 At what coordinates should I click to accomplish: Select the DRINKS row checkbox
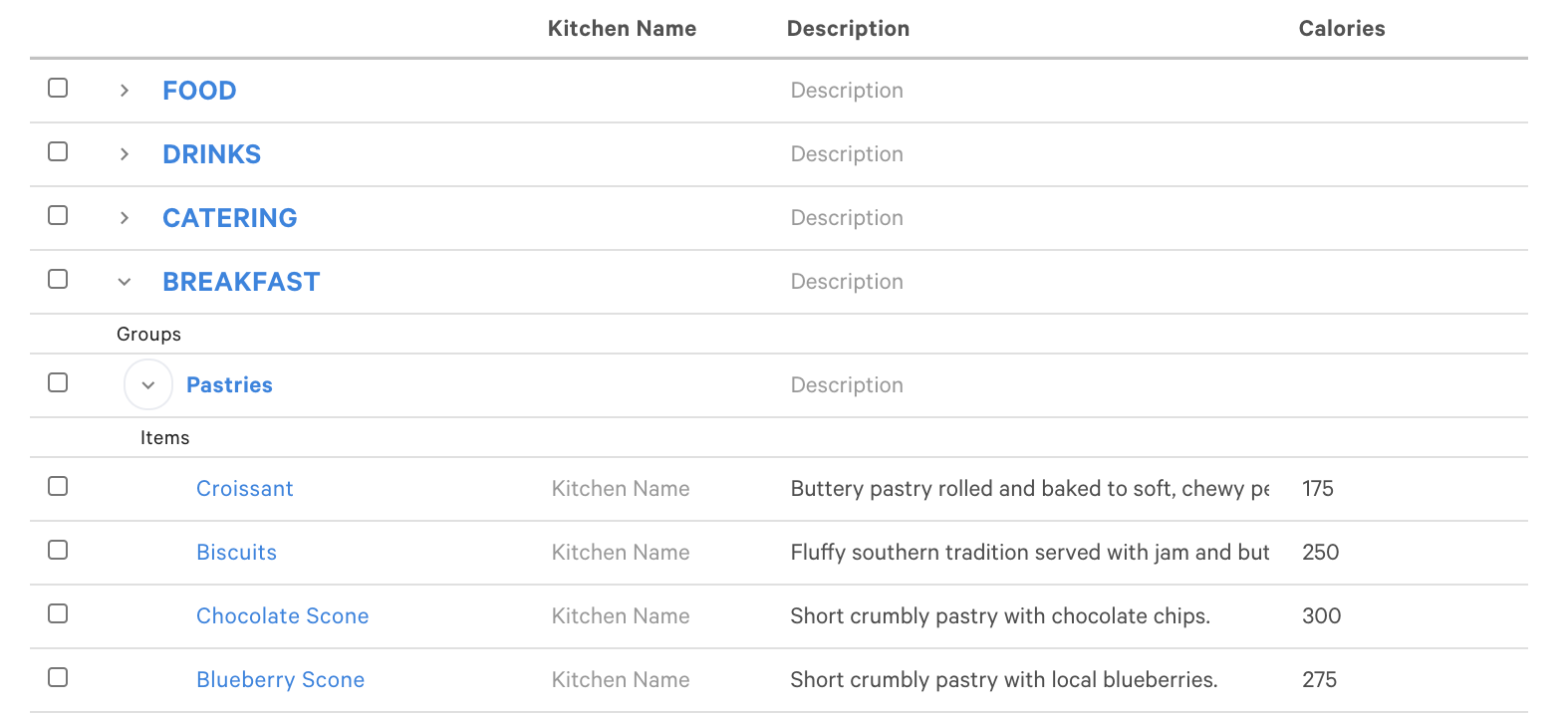(x=59, y=152)
